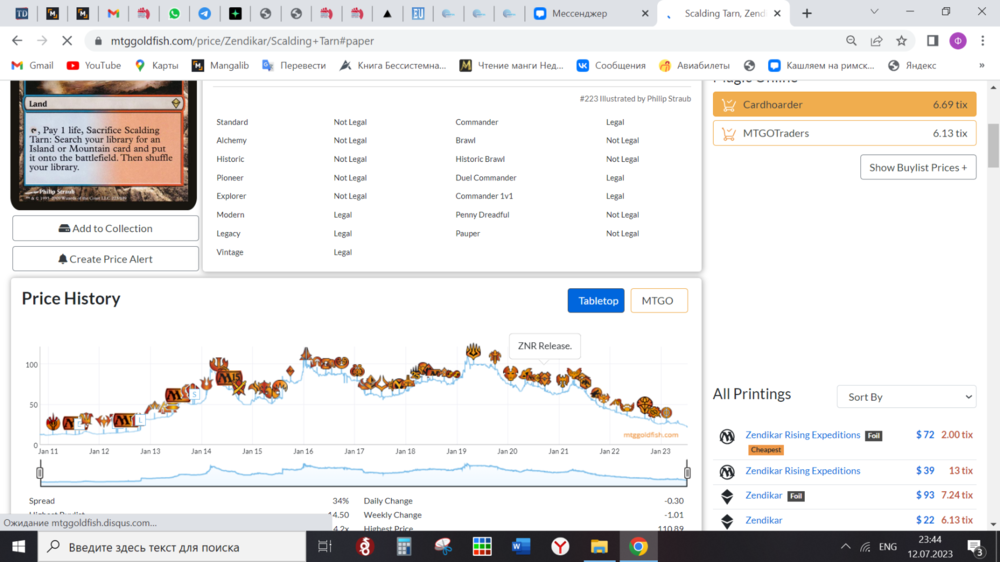Open a new browser tab
The width and height of the screenshot is (1000, 562).
pyautogui.click(x=807, y=14)
